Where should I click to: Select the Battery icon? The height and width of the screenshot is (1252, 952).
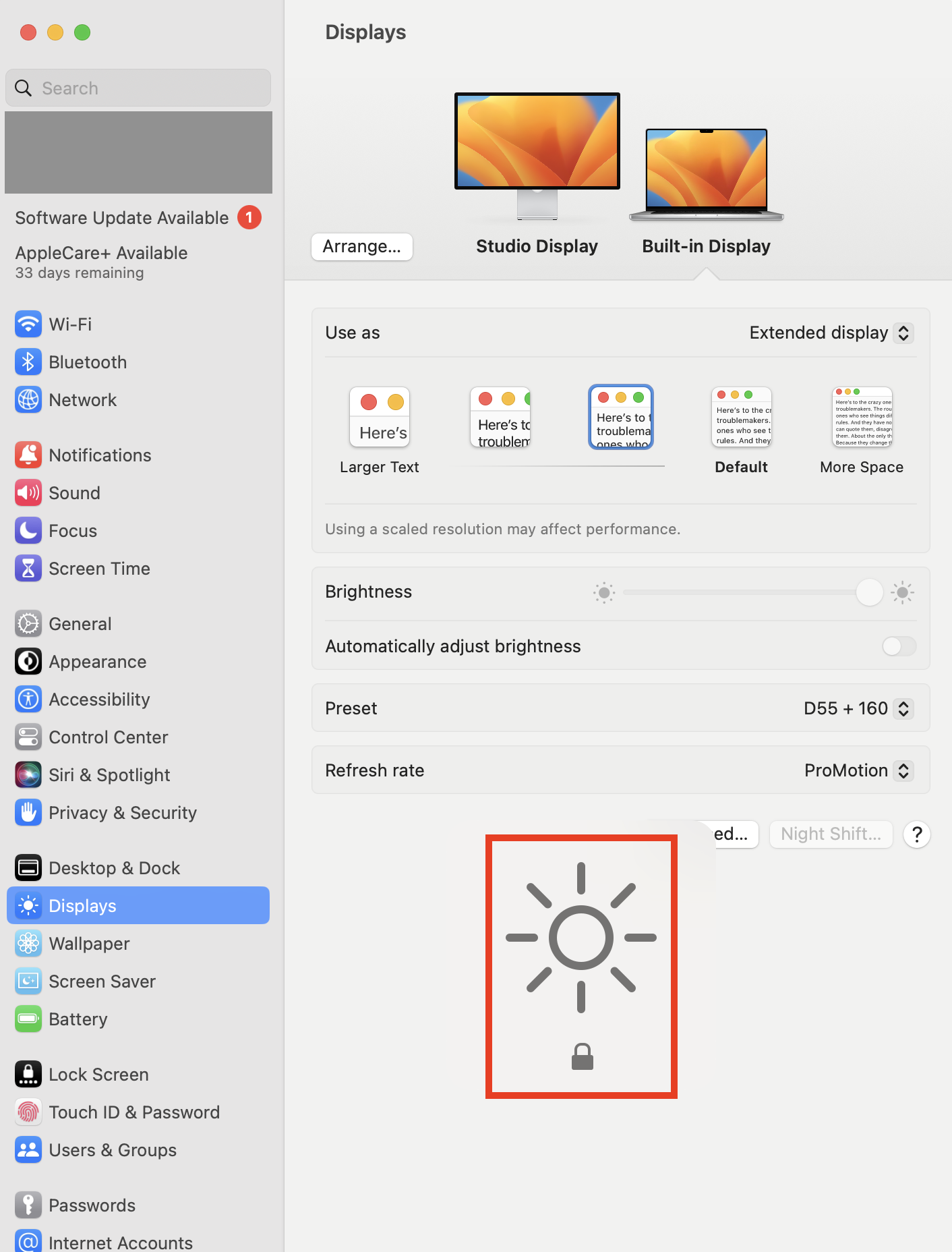pyautogui.click(x=28, y=1019)
